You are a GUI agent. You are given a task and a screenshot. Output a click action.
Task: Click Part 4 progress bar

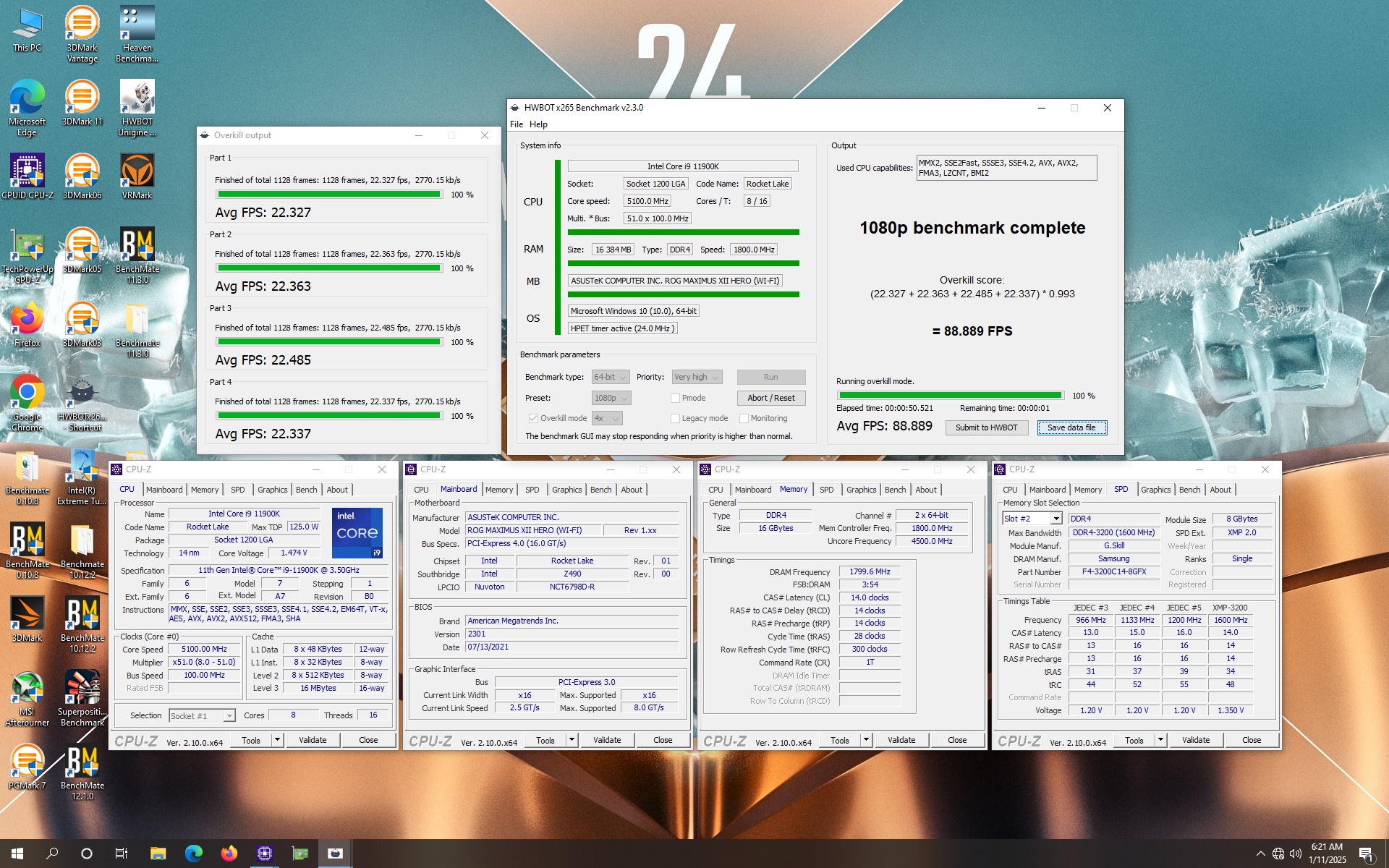click(329, 416)
